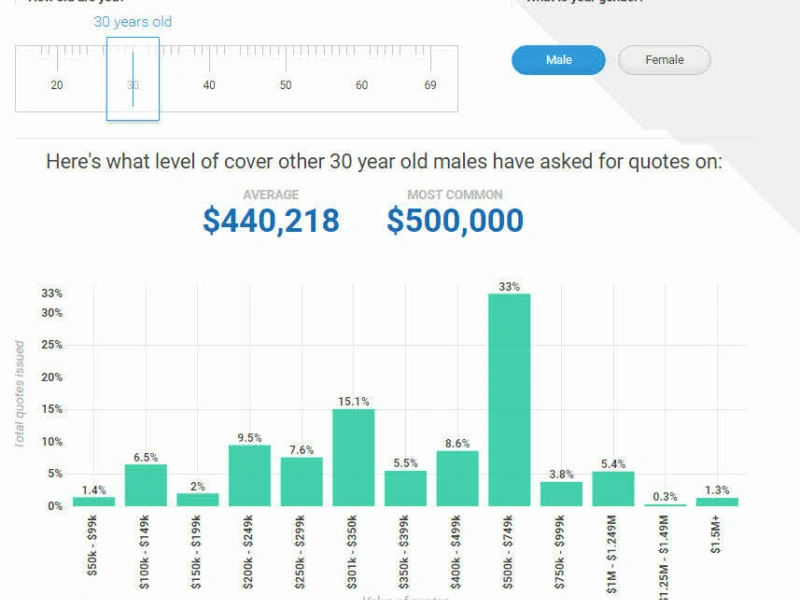Click the $500,000 most common value
The width and height of the screenshot is (800, 600).
pyautogui.click(x=455, y=221)
